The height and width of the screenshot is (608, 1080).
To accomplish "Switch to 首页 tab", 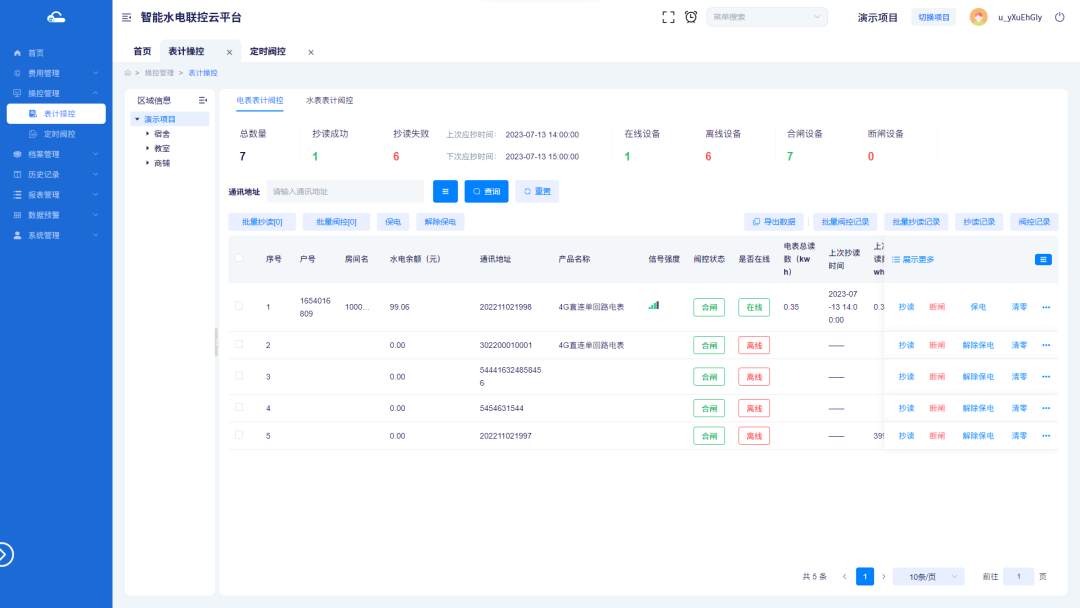I will click(x=143, y=52).
